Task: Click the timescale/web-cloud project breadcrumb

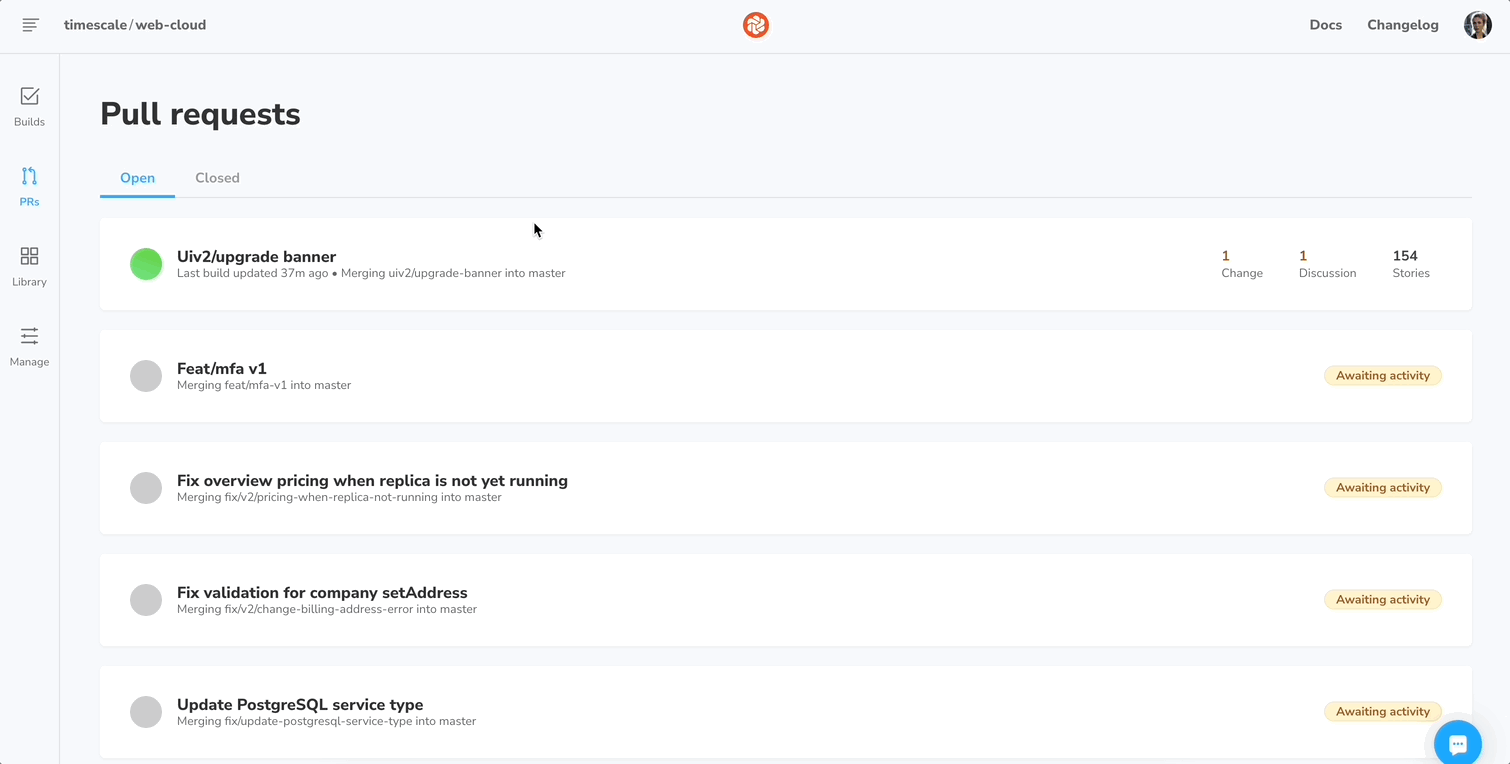Action: tap(135, 25)
